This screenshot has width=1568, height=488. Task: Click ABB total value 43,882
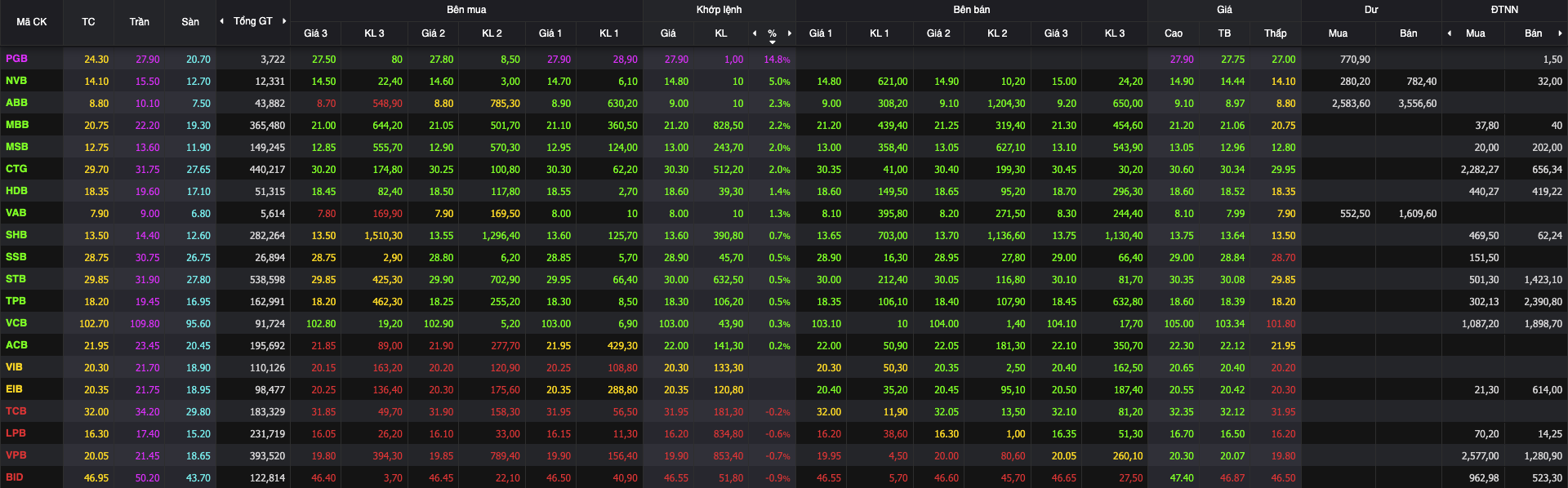(x=269, y=104)
